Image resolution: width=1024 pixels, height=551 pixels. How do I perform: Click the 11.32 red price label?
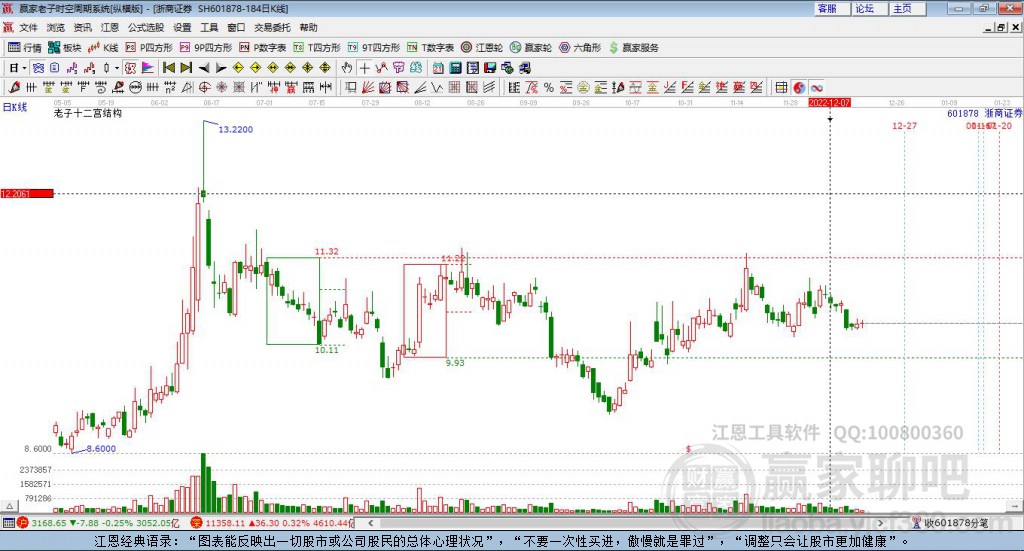pos(327,251)
